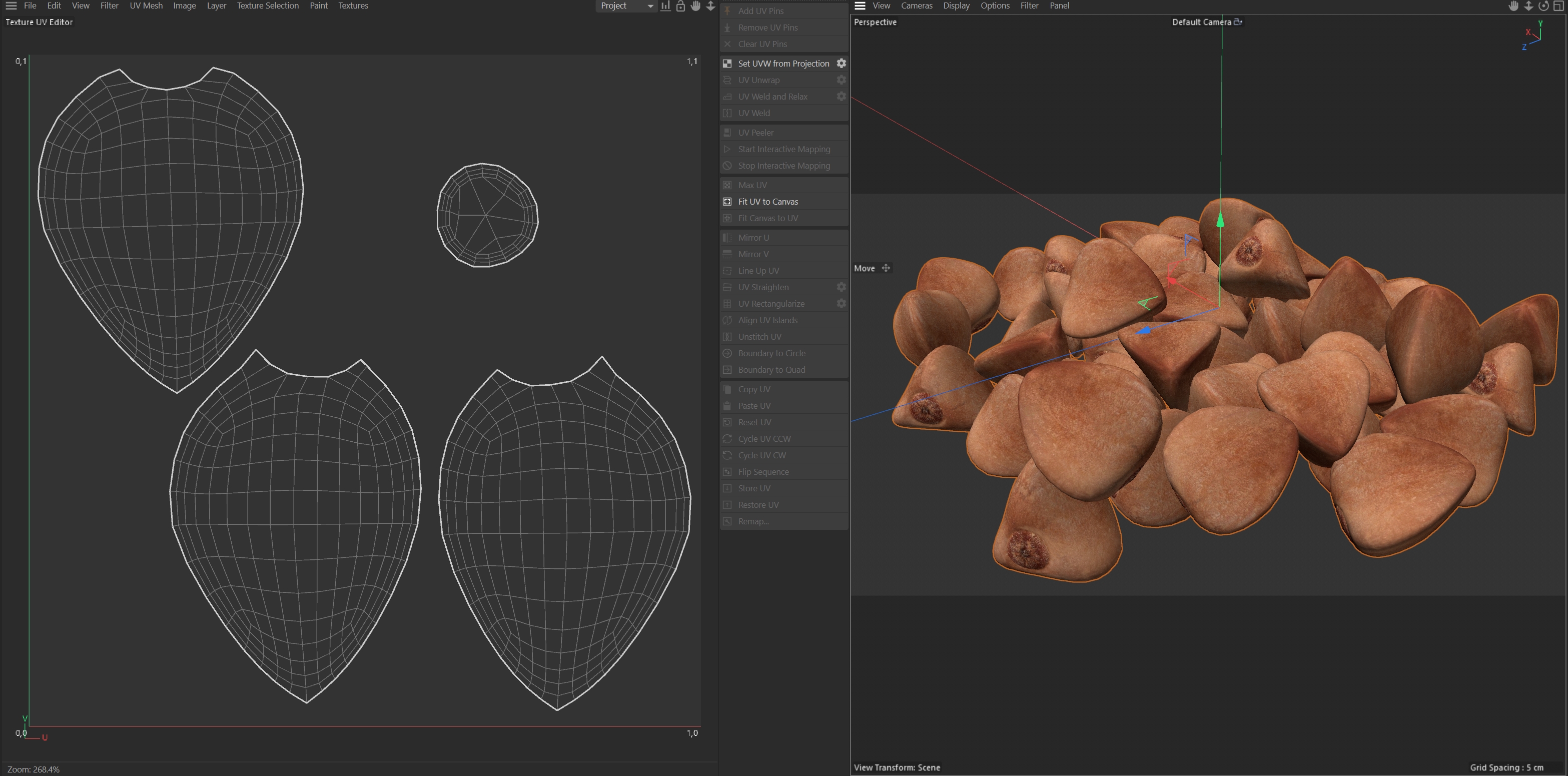Expand the UV editor hamburger menu
Screen dimensions: 1568x776
11,6
